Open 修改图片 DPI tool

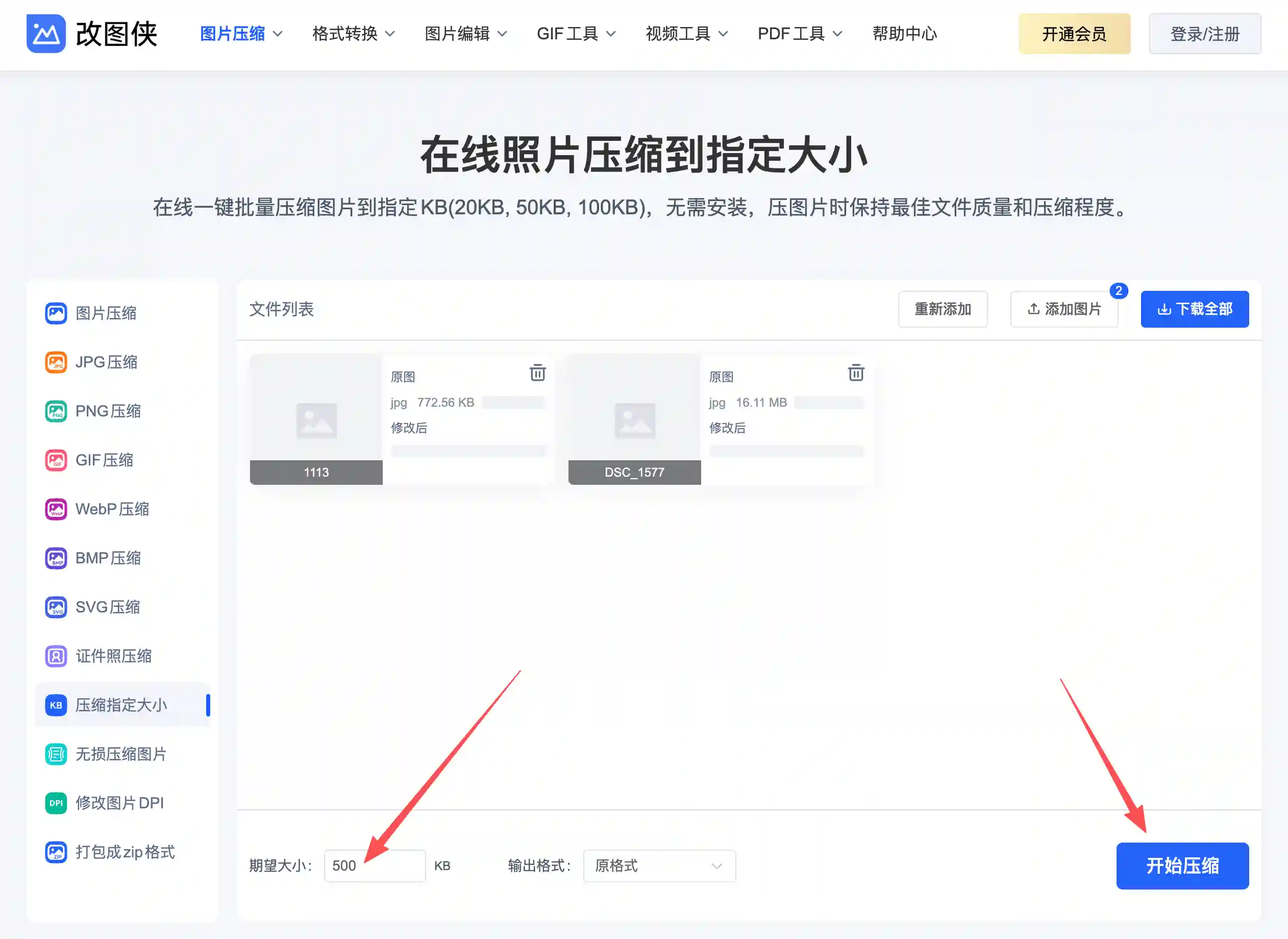pos(119,803)
